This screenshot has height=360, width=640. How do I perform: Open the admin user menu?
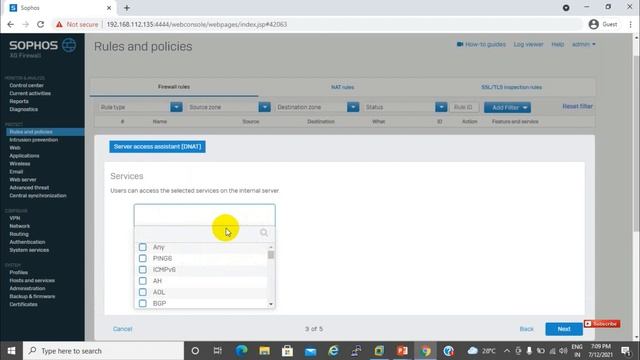(x=583, y=44)
